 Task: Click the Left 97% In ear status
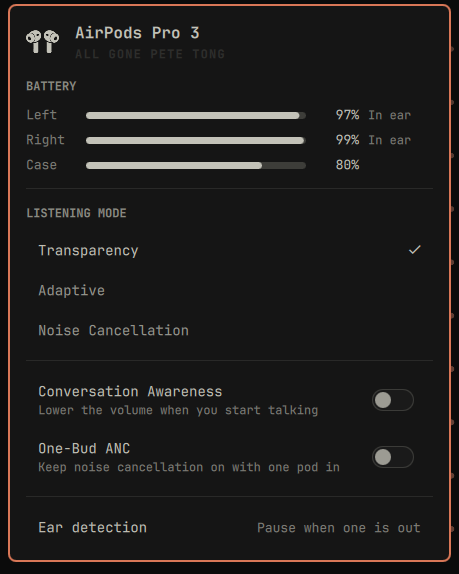373,115
